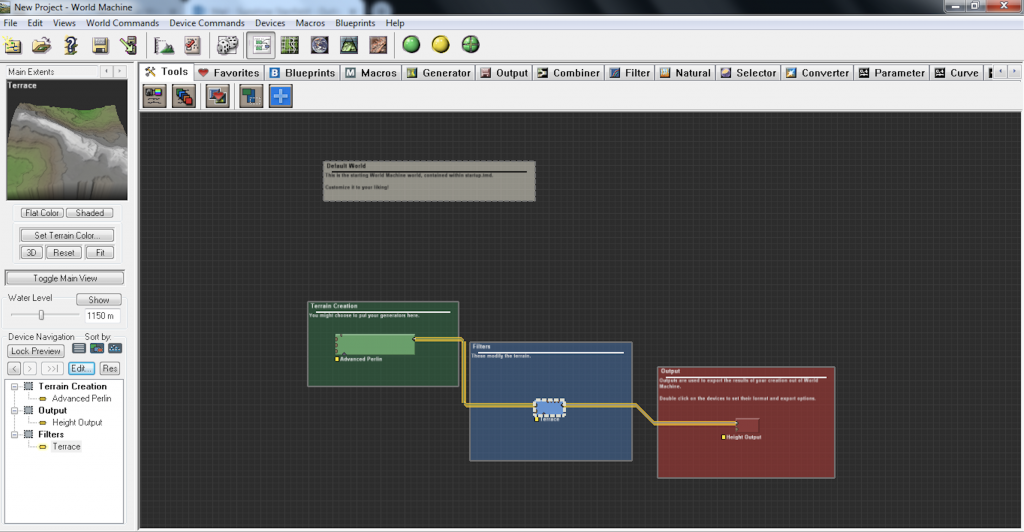Viewport: 1024px width, 532px height.
Task: Sort devices by the dotted graph icon
Action: (x=115, y=349)
